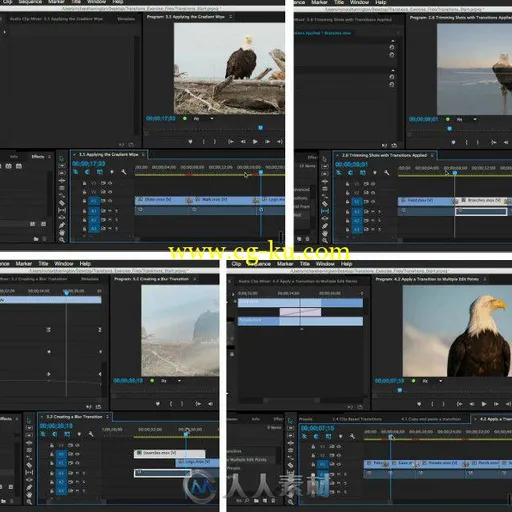Open Fit zoom dropdown in Trimming Shots monitor
This screenshot has width=512, height=512.
tap(466, 119)
